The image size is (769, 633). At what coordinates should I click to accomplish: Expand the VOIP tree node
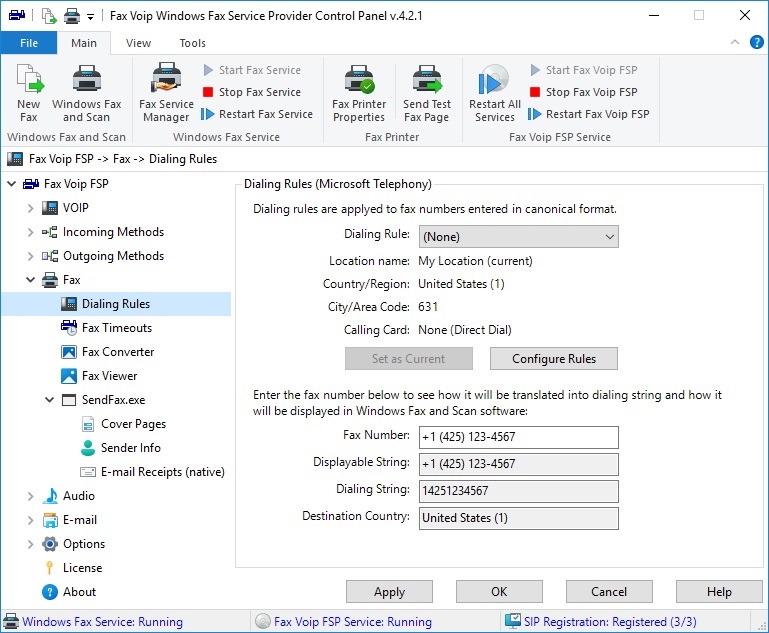click(x=30, y=208)
